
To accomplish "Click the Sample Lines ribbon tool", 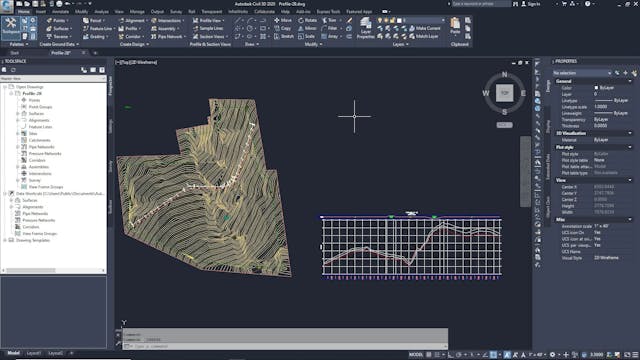I will 208,29.
